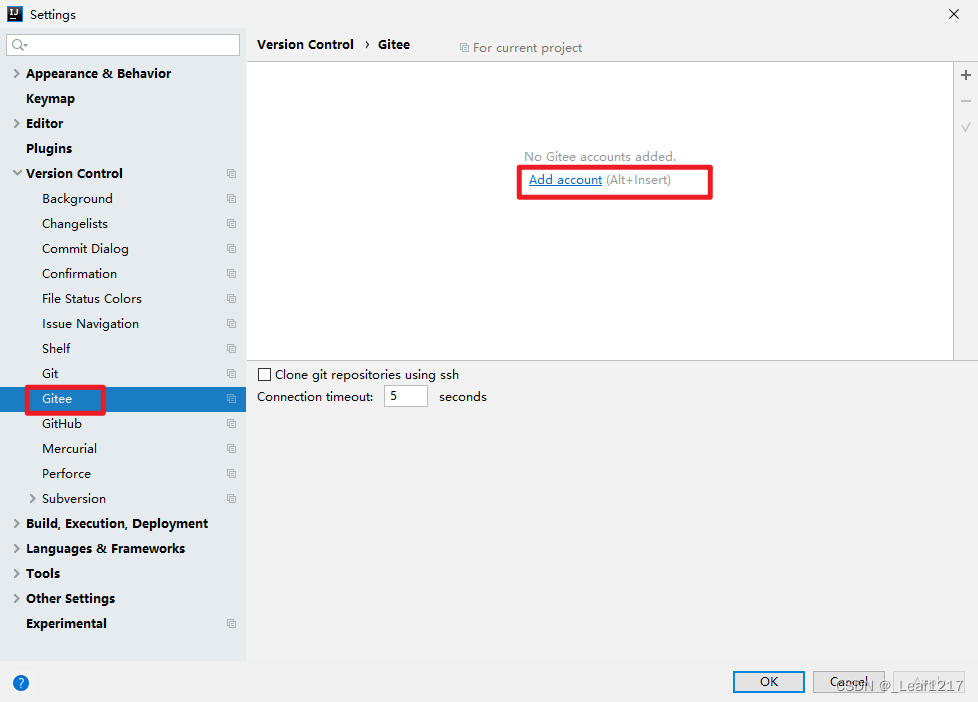This screenshot has height=702, width=978.
Task: Click the IntelliJ logo in title bar
Action: [14, 14]
